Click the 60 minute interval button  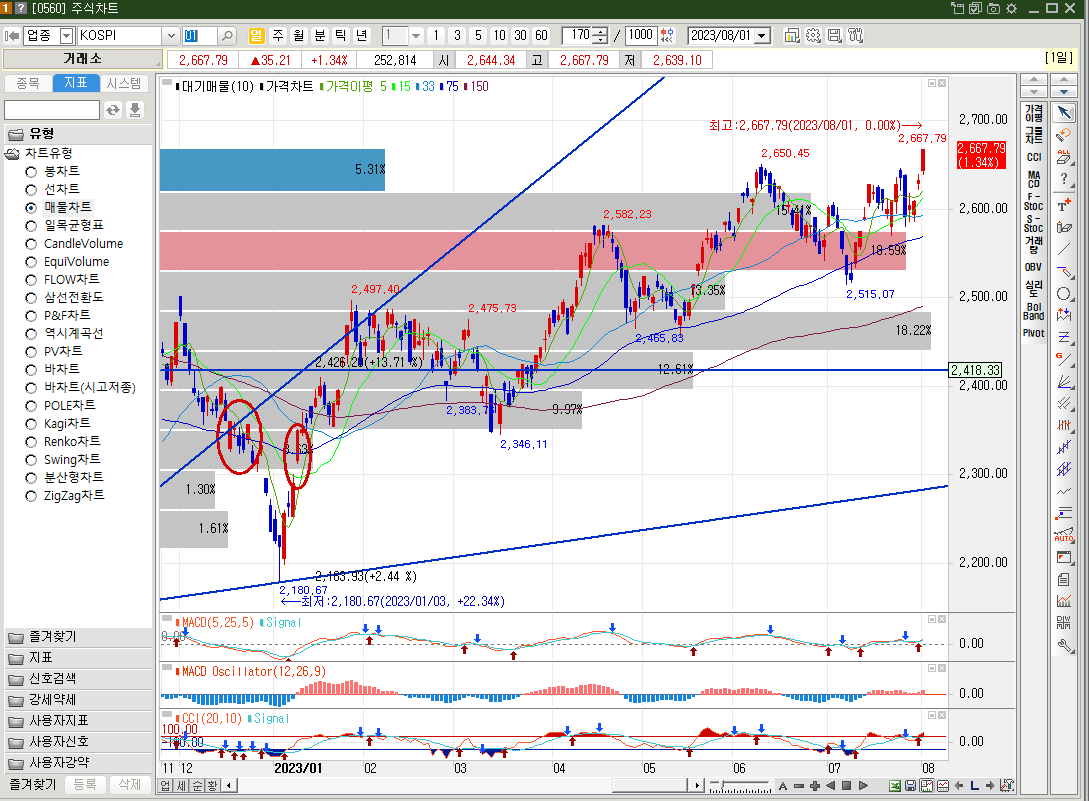click(x=542, y=35)
